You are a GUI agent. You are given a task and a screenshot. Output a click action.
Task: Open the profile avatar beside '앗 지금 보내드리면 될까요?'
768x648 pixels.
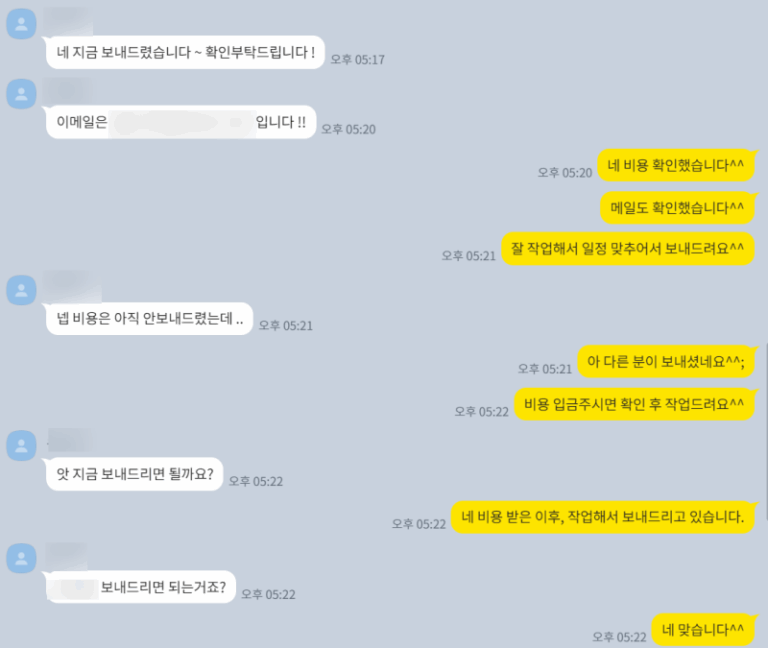21,445
